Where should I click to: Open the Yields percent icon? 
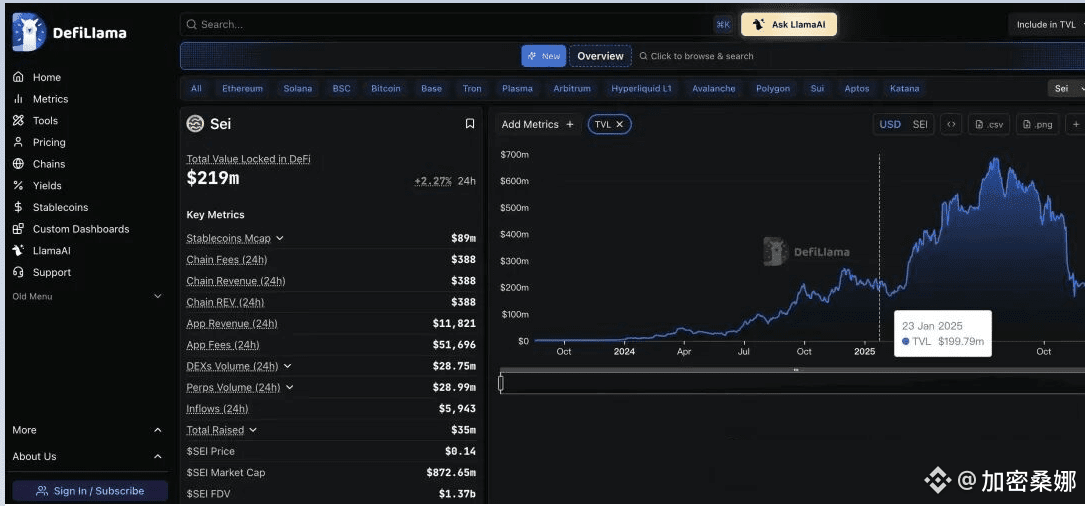(x=19, y=186)
